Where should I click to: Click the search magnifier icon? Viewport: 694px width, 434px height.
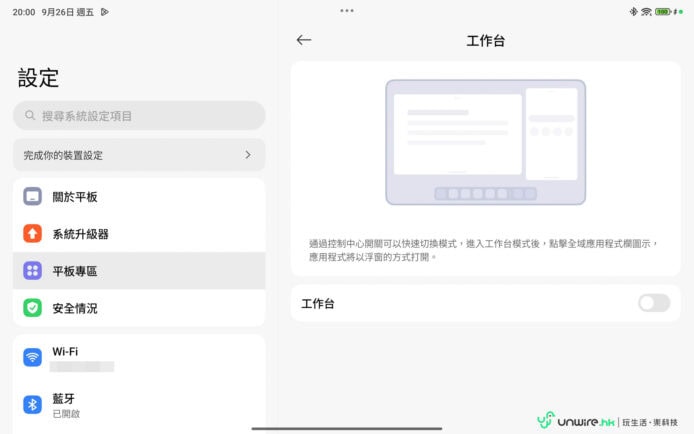pyautogui.click(x=30, y=116)
